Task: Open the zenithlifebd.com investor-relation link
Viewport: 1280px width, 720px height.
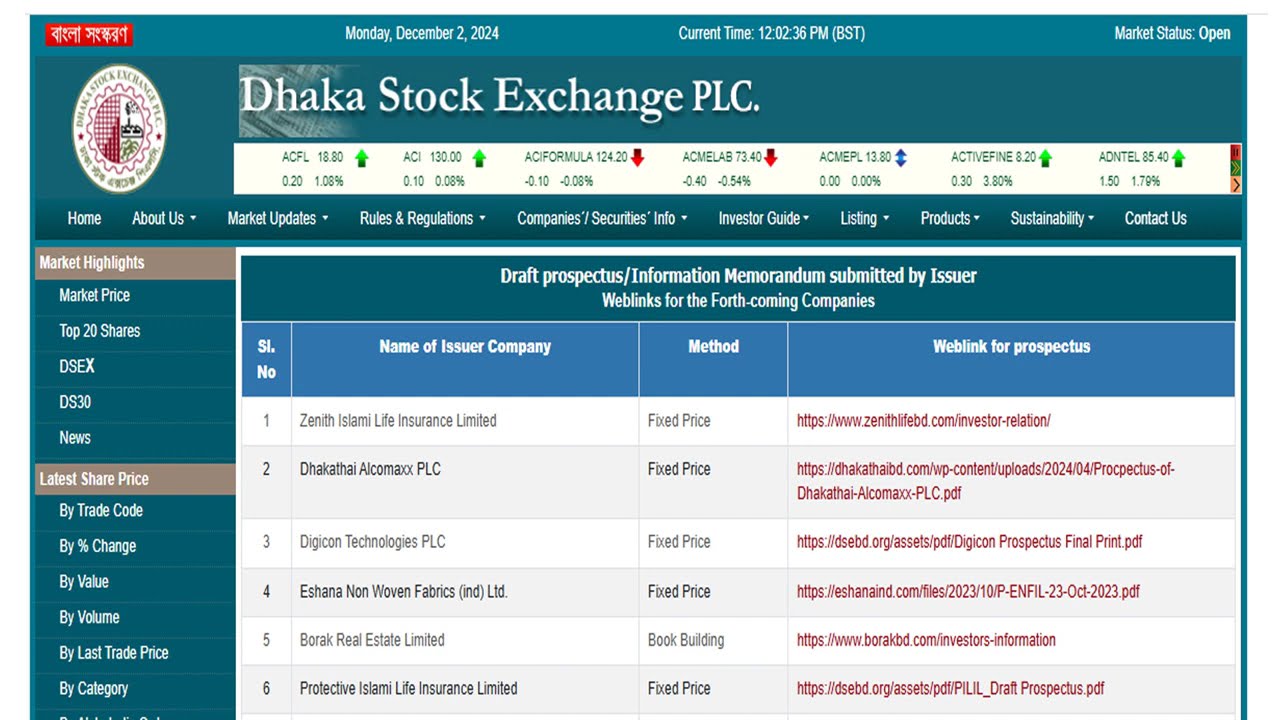Action: 923,421
